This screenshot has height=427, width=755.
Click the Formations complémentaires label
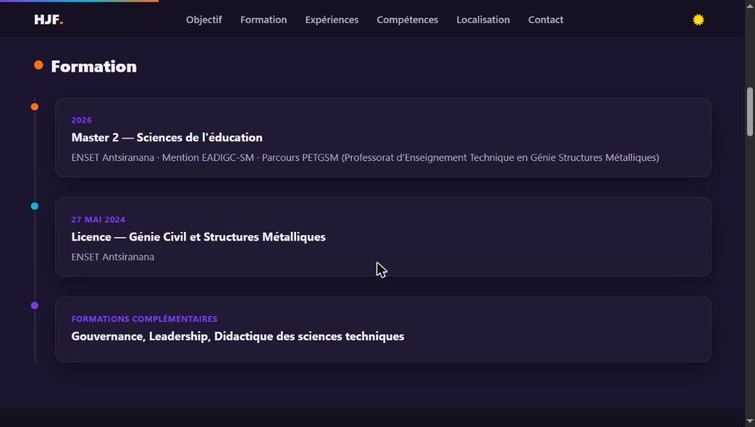(x=144, y=319)
